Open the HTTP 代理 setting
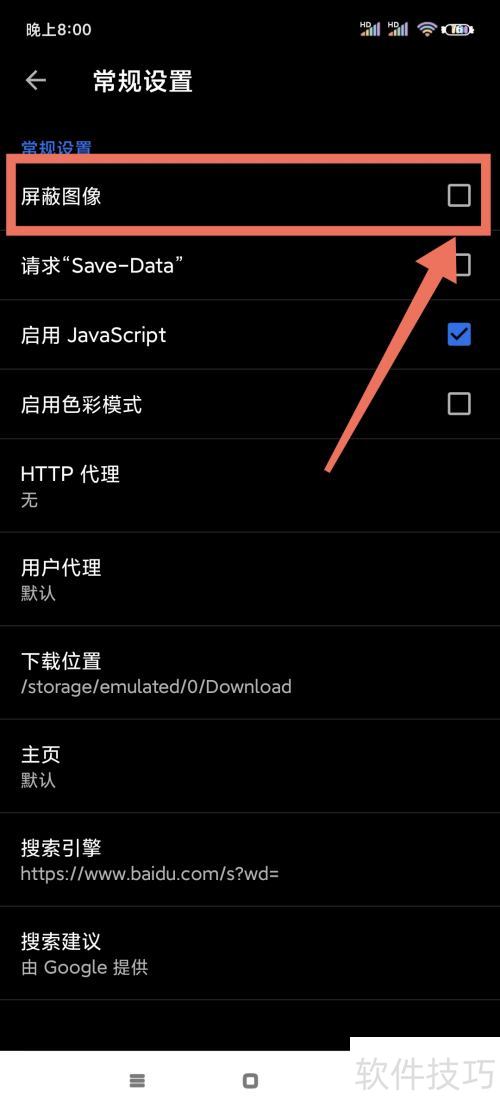 (250, 485)
